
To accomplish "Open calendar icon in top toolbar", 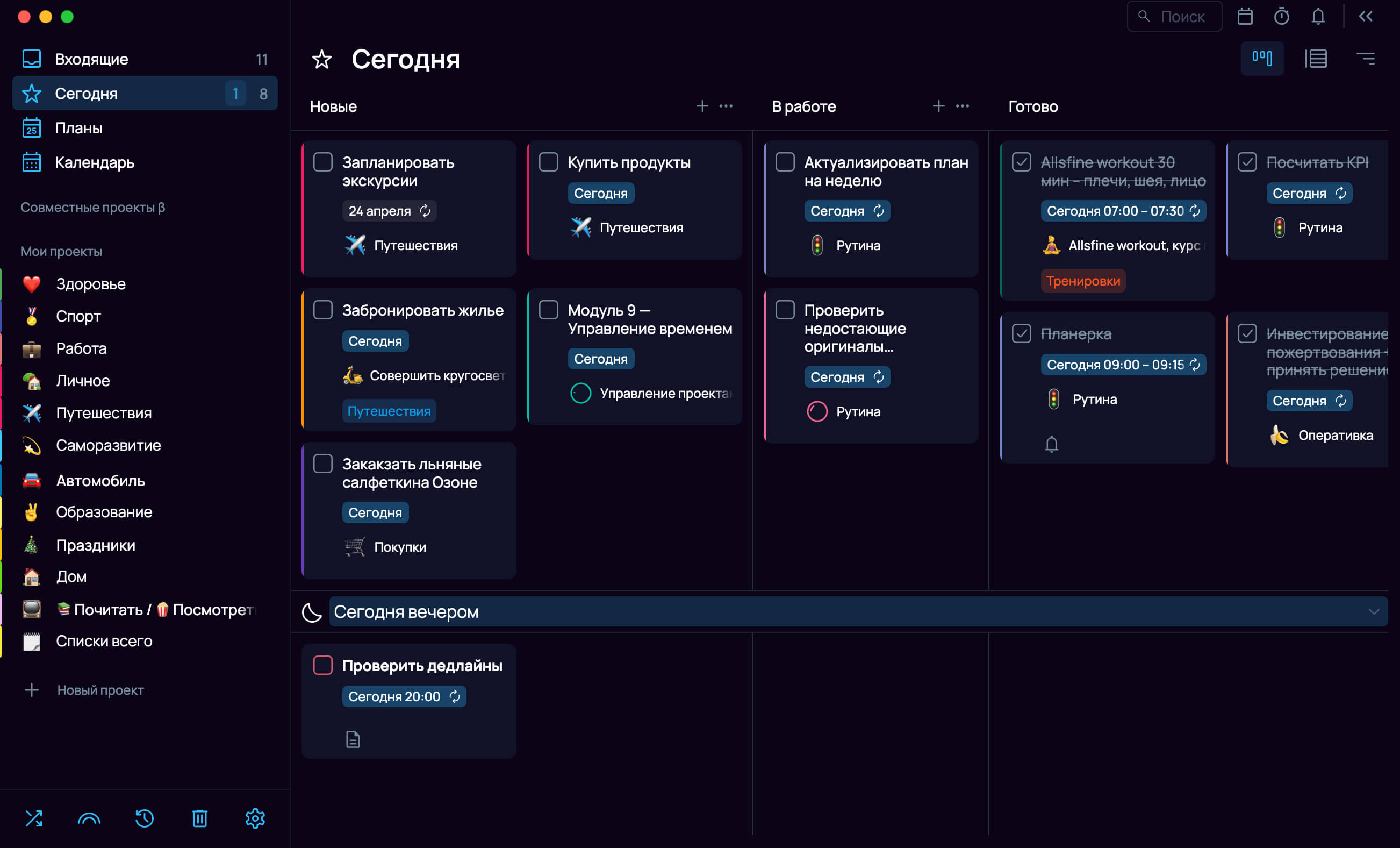I will coord(1244,17).
